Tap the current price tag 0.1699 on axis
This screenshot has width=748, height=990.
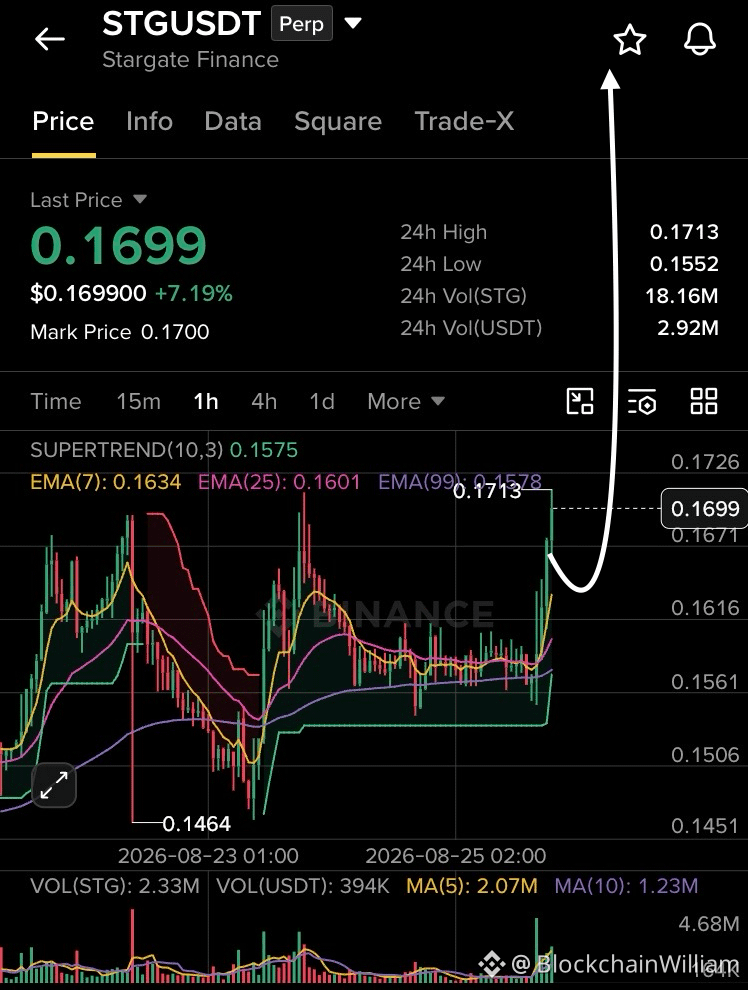click(704, 508)
